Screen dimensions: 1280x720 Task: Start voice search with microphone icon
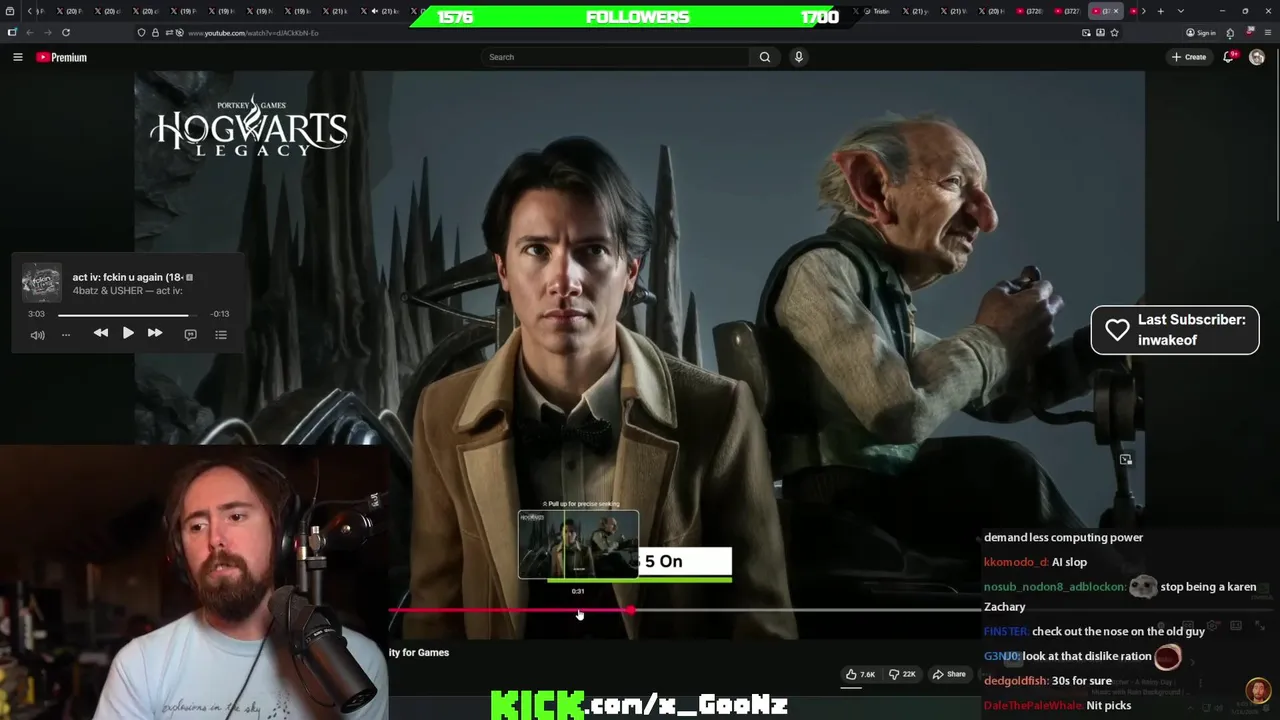[798, 57]
